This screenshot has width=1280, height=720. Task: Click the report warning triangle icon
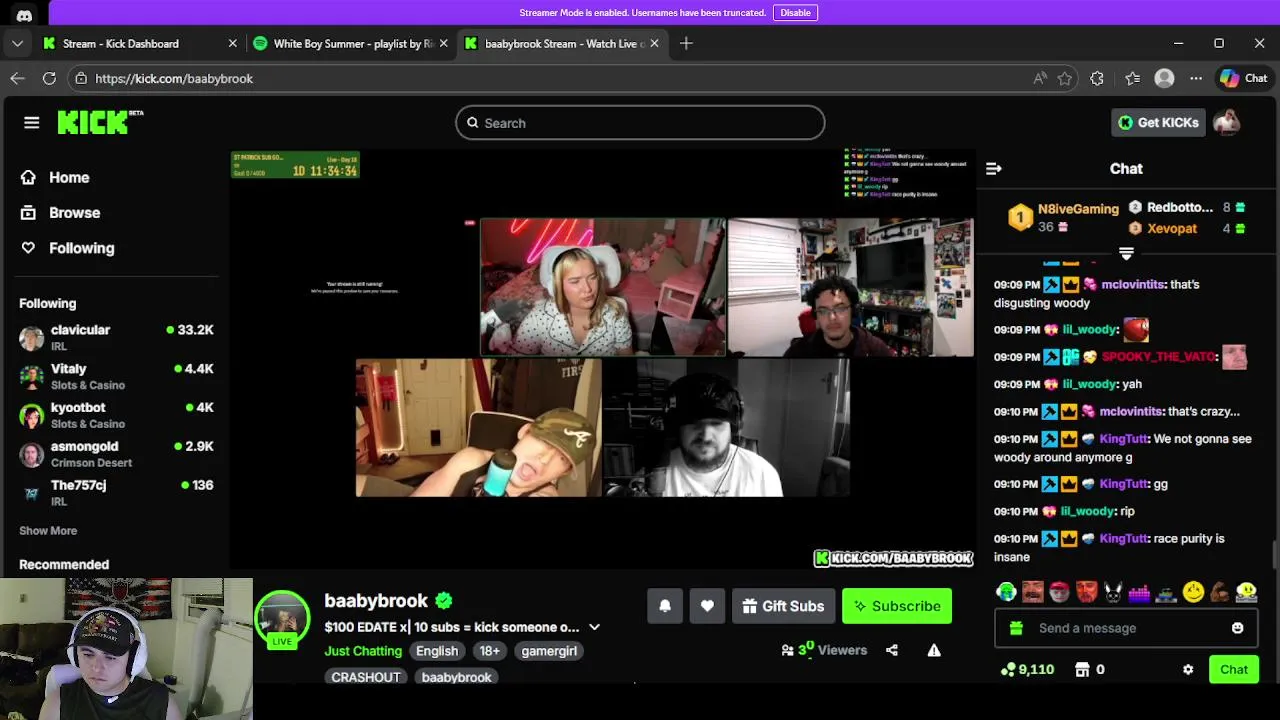click(934, 650)
